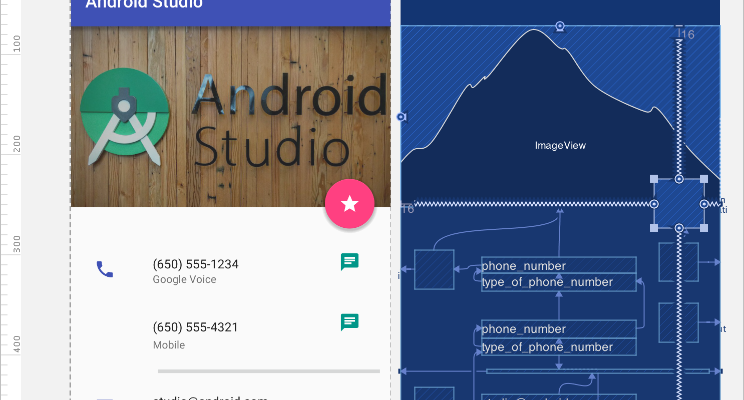This screenshot has height=400, width=744.
Task: Click the Android Studio app bar title
Action: tap(144, 4)
